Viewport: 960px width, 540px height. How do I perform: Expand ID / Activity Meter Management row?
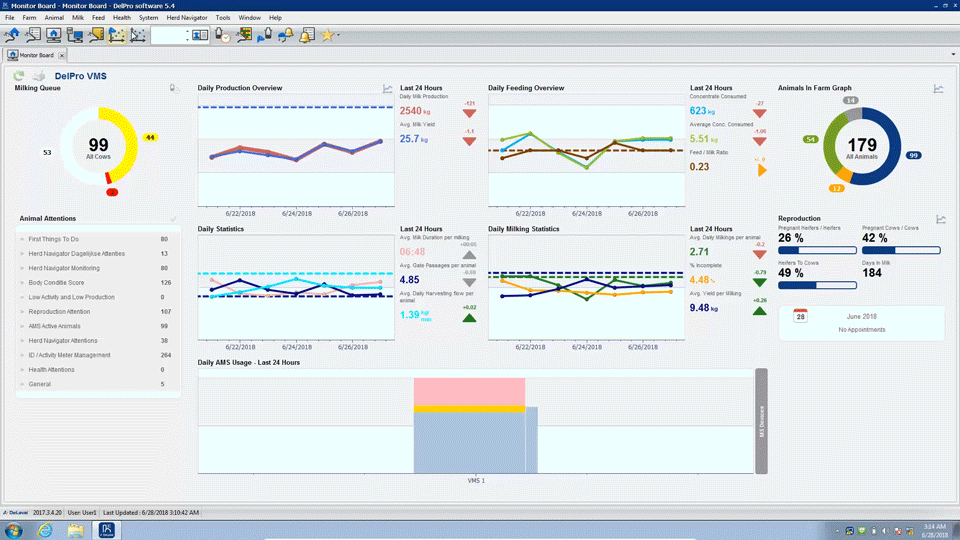pos(22,355)
